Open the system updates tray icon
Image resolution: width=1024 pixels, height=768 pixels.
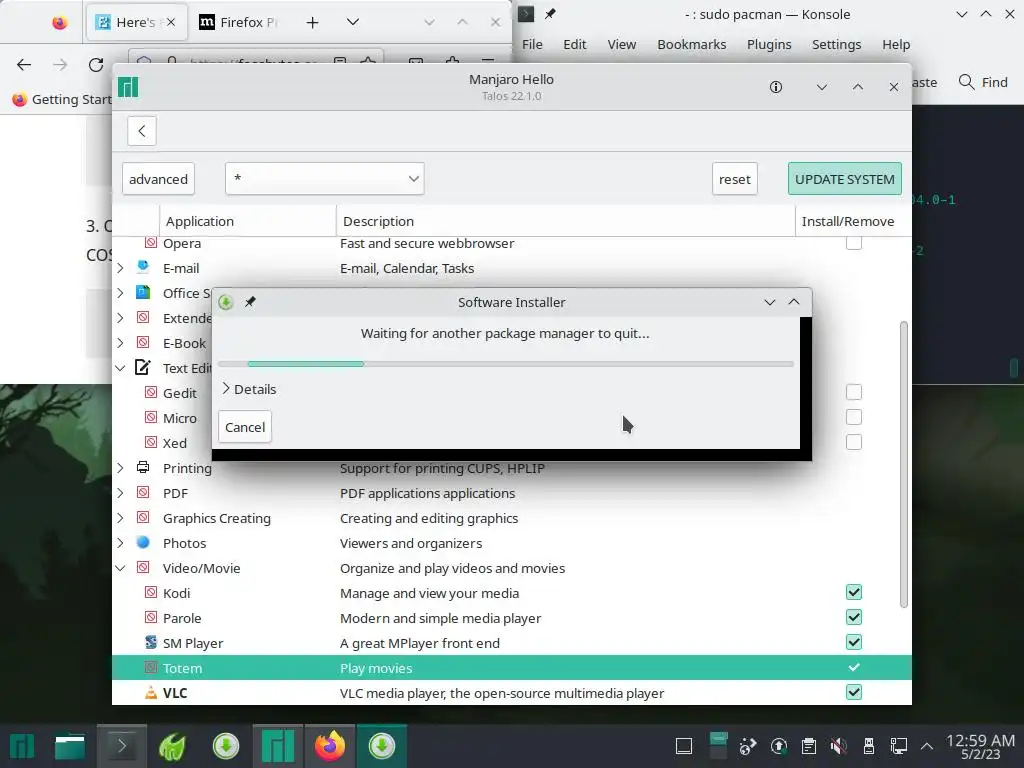click(778, 746)
